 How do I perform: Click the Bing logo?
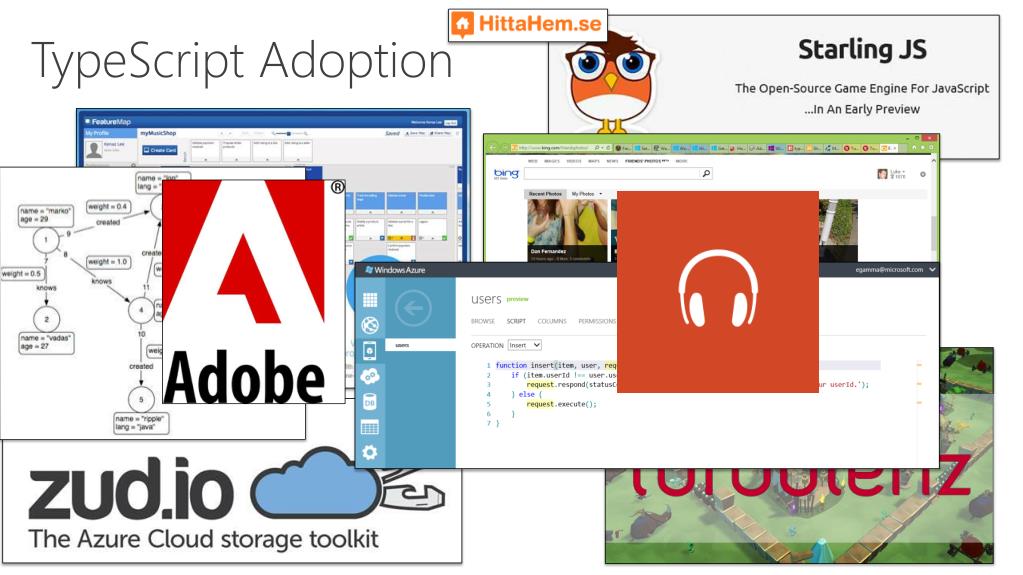pyautogui.click(x=506, y=174)
